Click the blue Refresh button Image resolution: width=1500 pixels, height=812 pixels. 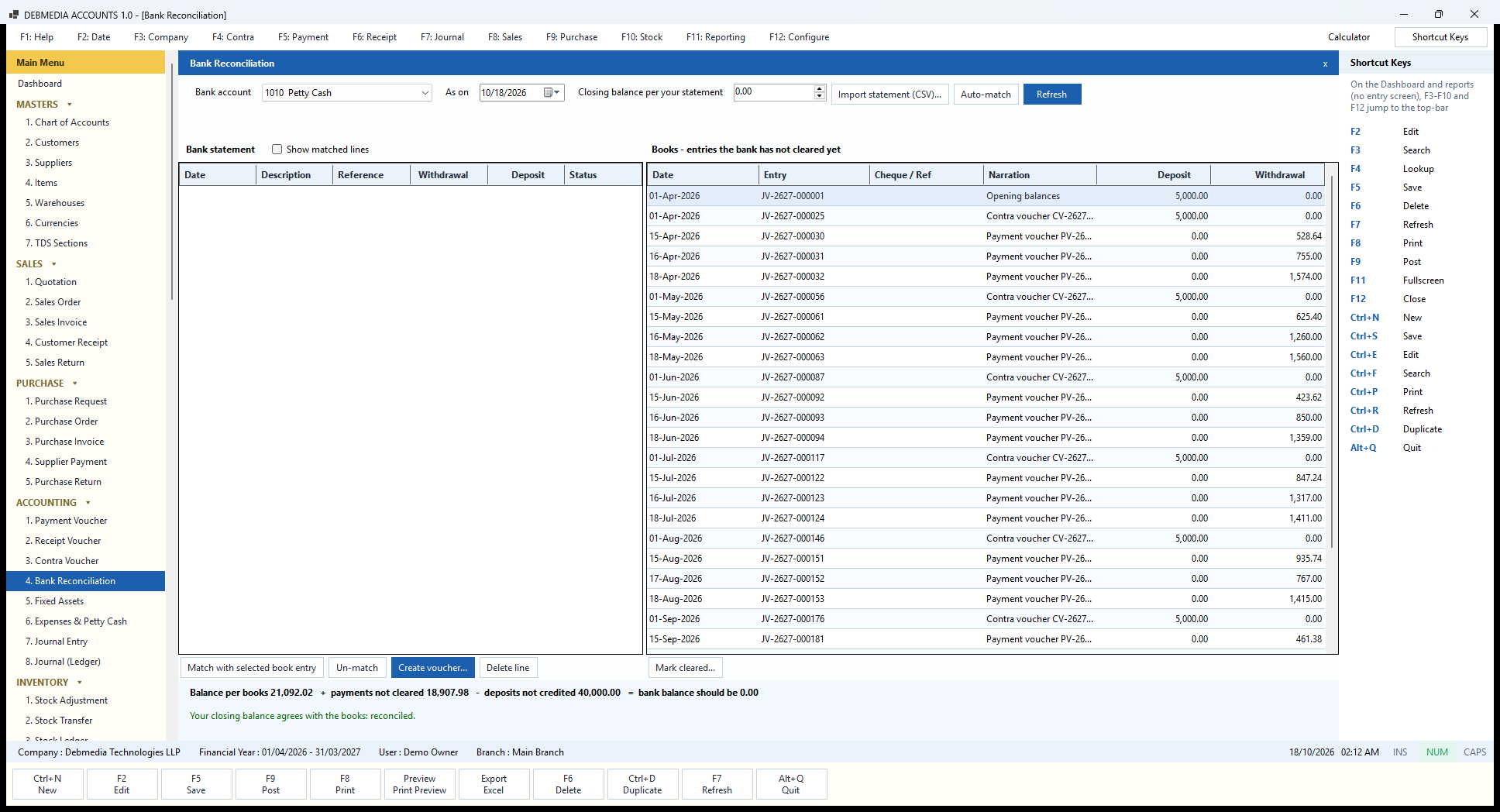(x=1051, y=95)
